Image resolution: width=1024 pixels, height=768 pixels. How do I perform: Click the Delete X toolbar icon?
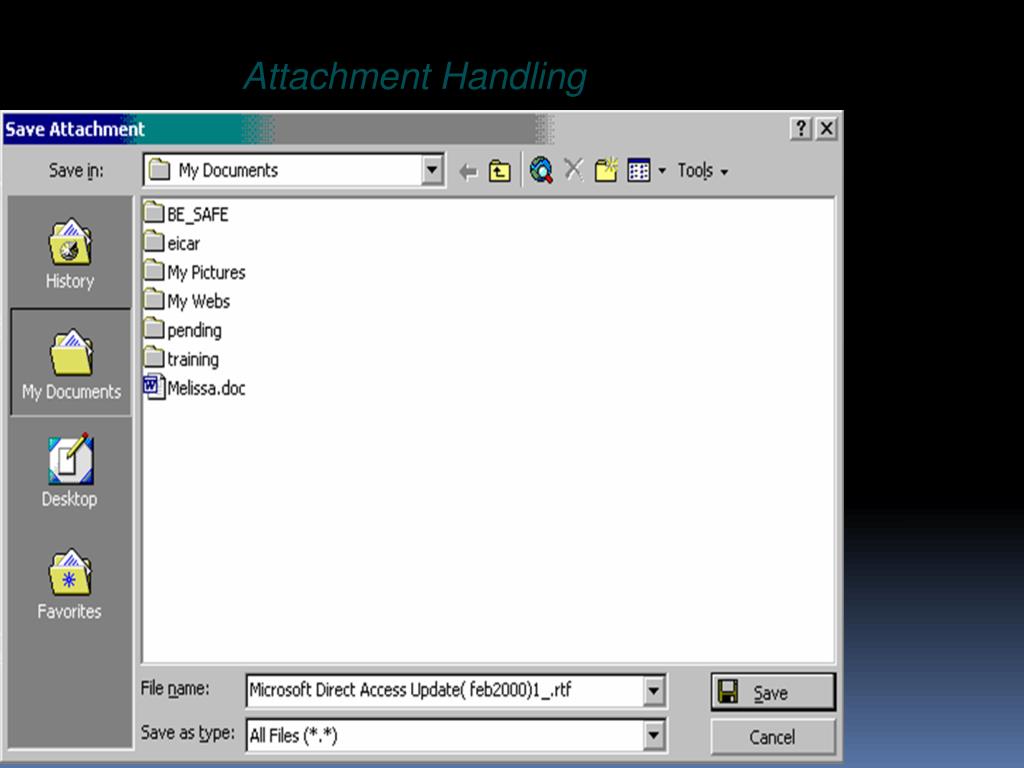573,169
